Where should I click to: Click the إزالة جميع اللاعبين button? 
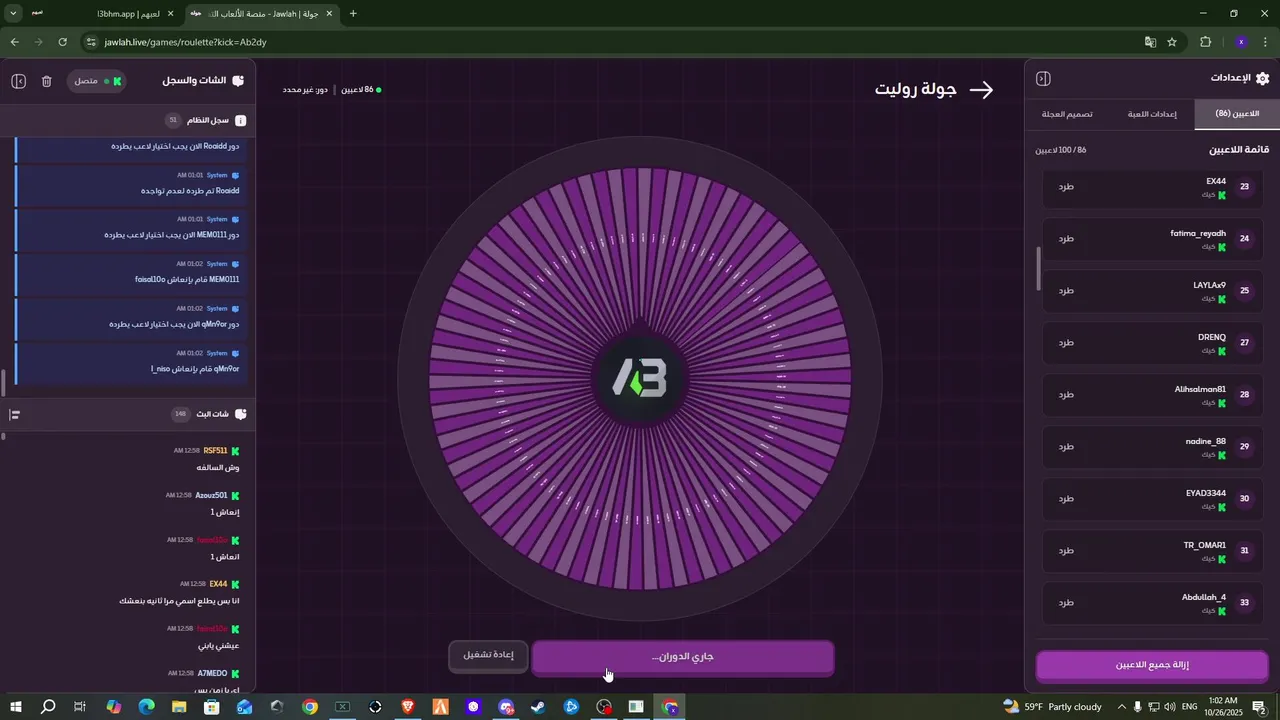pyautogui.click(x=1152, y=665)
